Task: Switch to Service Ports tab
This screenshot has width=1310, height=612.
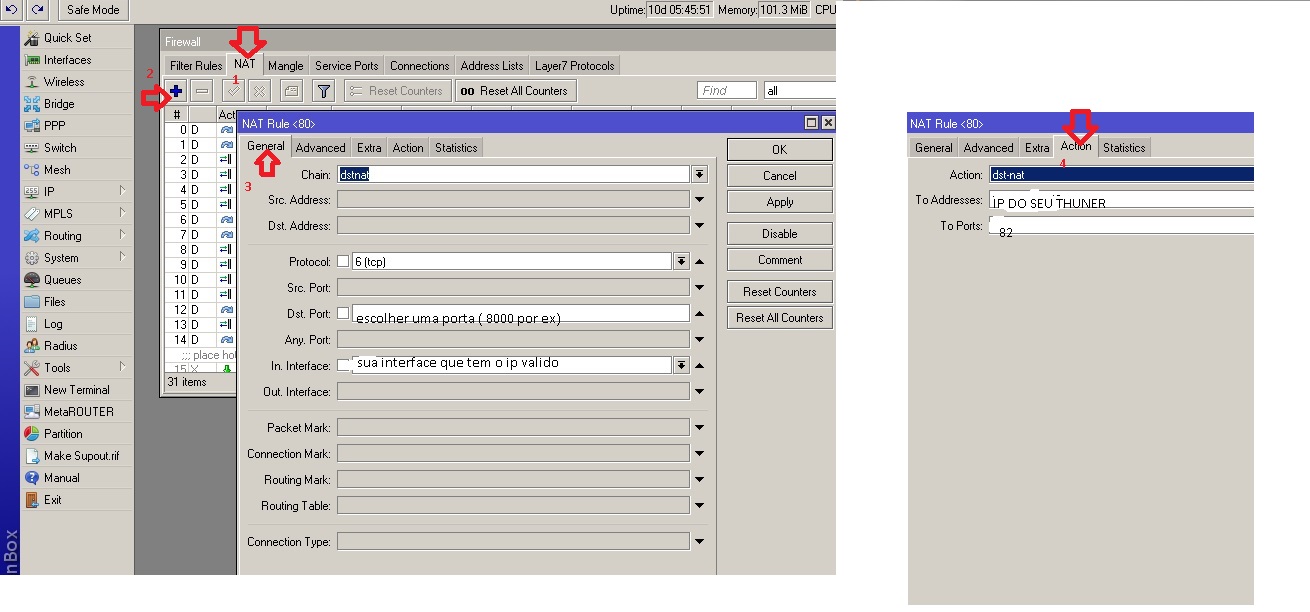Action: coord(346,65)
